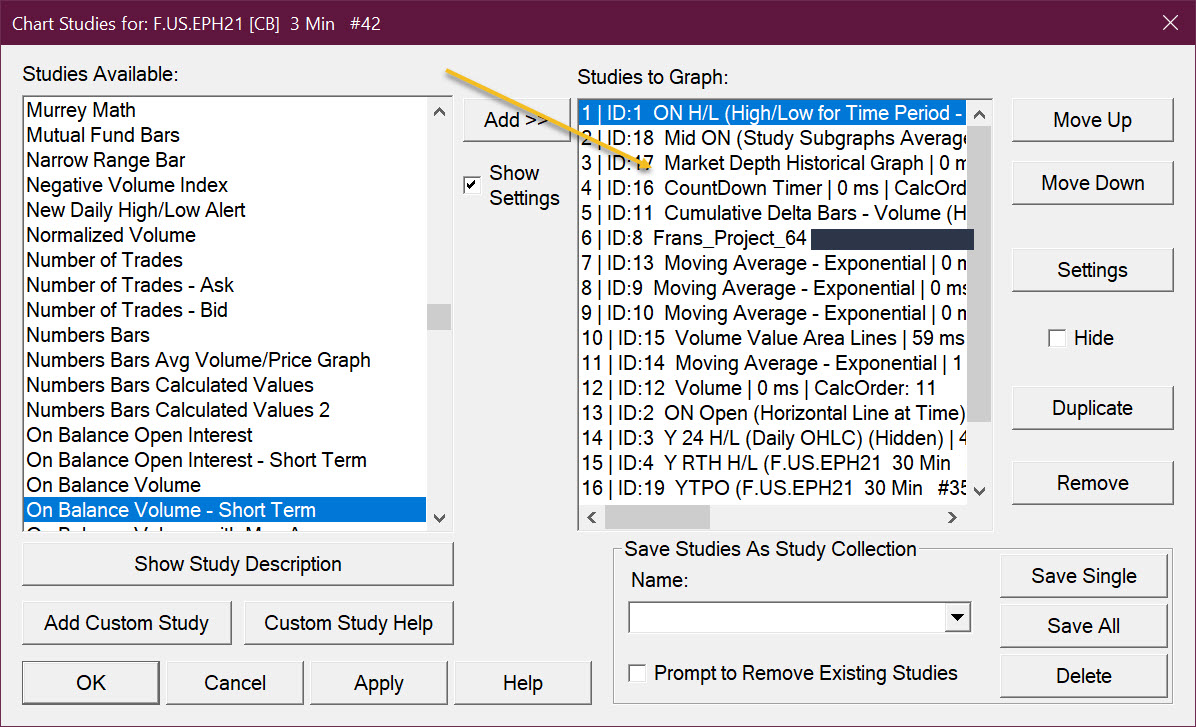
Task: Check Prompt to Remove Existing Studies
Action: [x=637, y=673]
